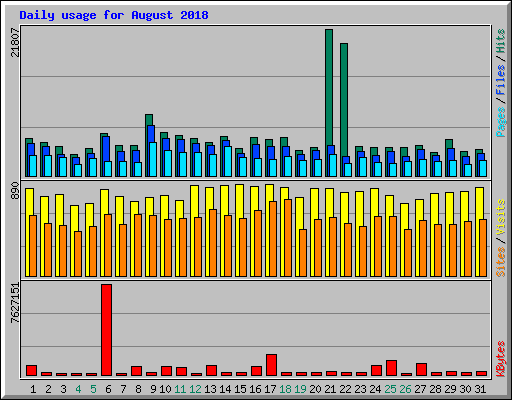This screenshot has width=512, height=400.
Task: Click day label 21 on the axis
Action: [330, 389]
